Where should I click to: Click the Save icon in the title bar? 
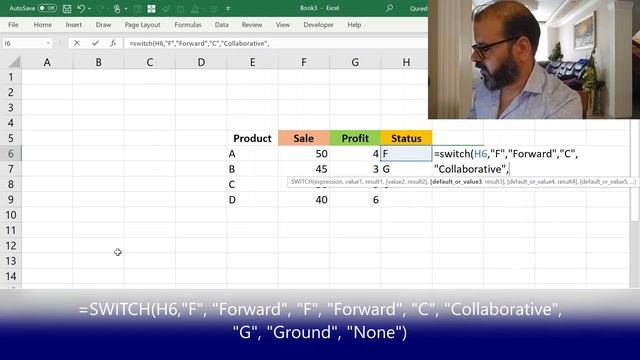tap(67, 8)
